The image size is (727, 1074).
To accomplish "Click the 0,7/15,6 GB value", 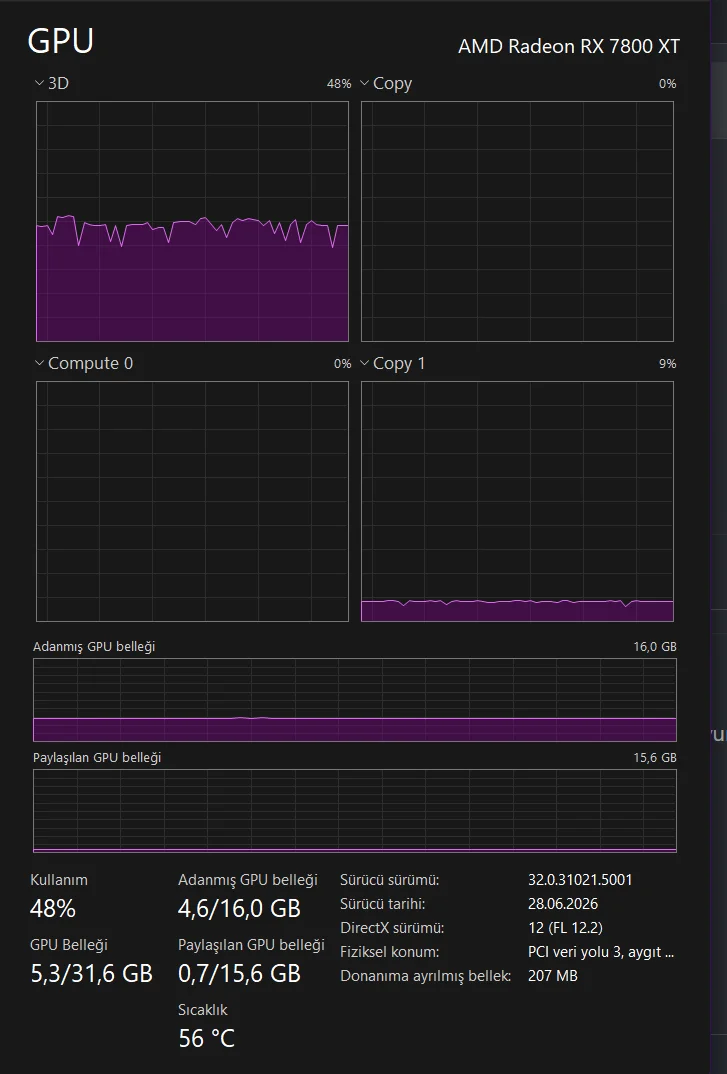I will [x=239, y=974].
